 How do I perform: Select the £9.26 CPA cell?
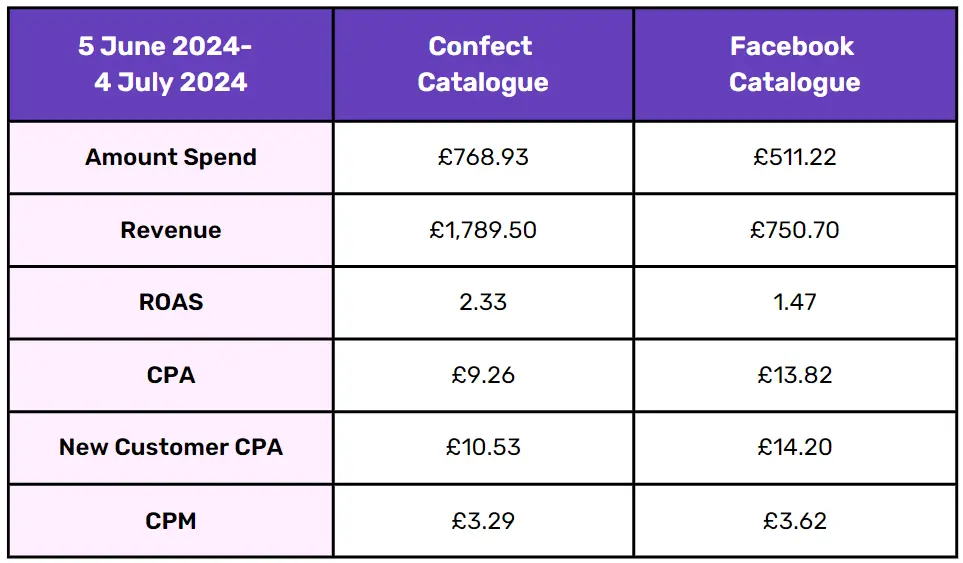(483, 375)
